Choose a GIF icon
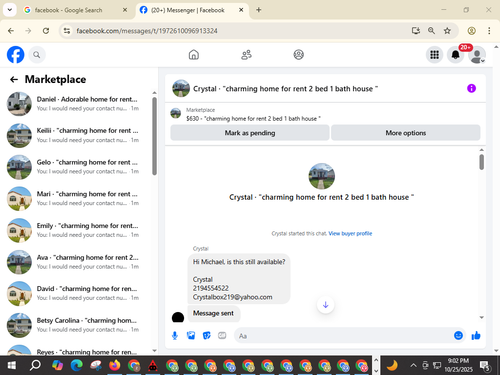Viewport: 500px width, 375px height. coord(222,336)
